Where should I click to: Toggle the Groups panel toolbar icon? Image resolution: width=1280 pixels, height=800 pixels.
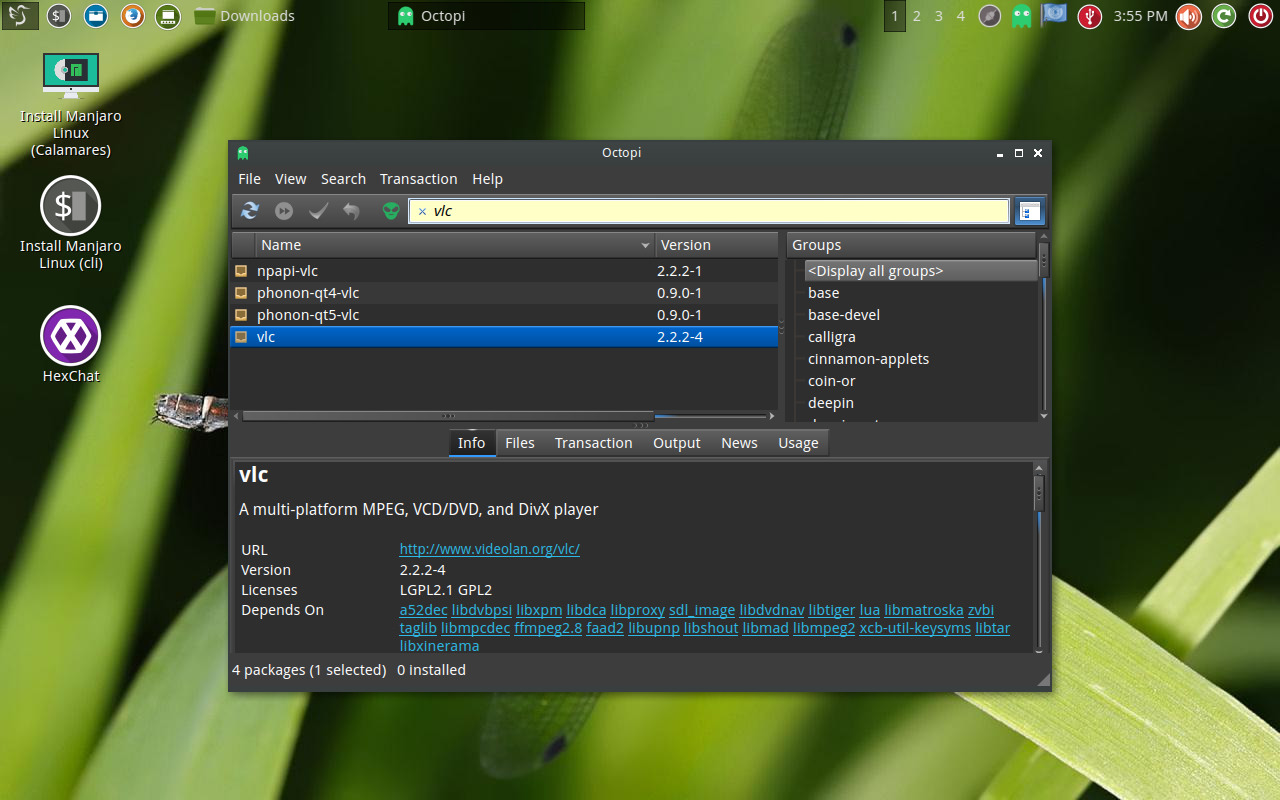[1029, 211]
